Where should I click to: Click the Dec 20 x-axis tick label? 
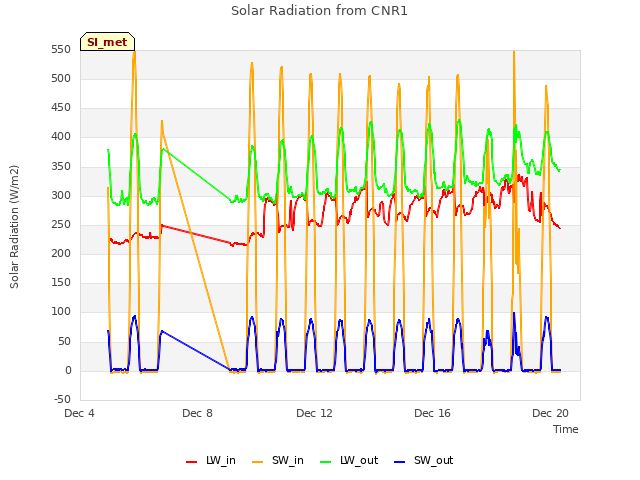(x=550, y=413)
